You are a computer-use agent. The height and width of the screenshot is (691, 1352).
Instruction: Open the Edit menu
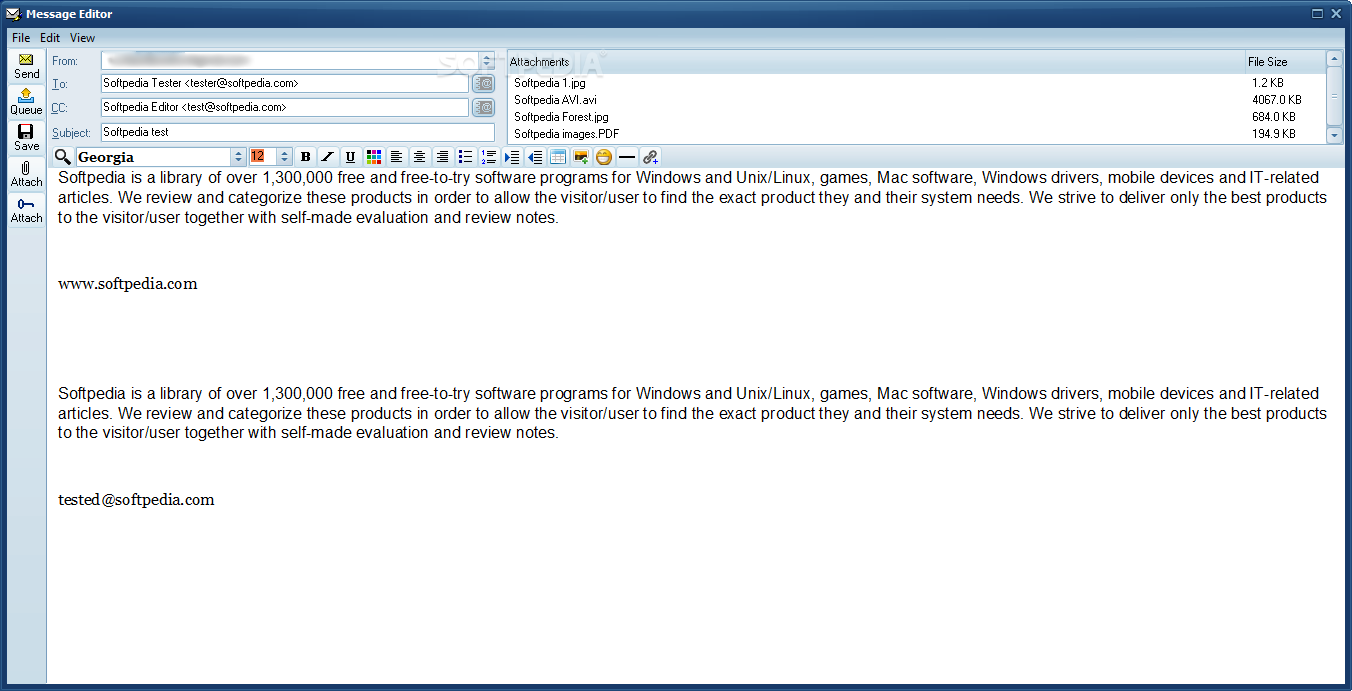[50, 38]
